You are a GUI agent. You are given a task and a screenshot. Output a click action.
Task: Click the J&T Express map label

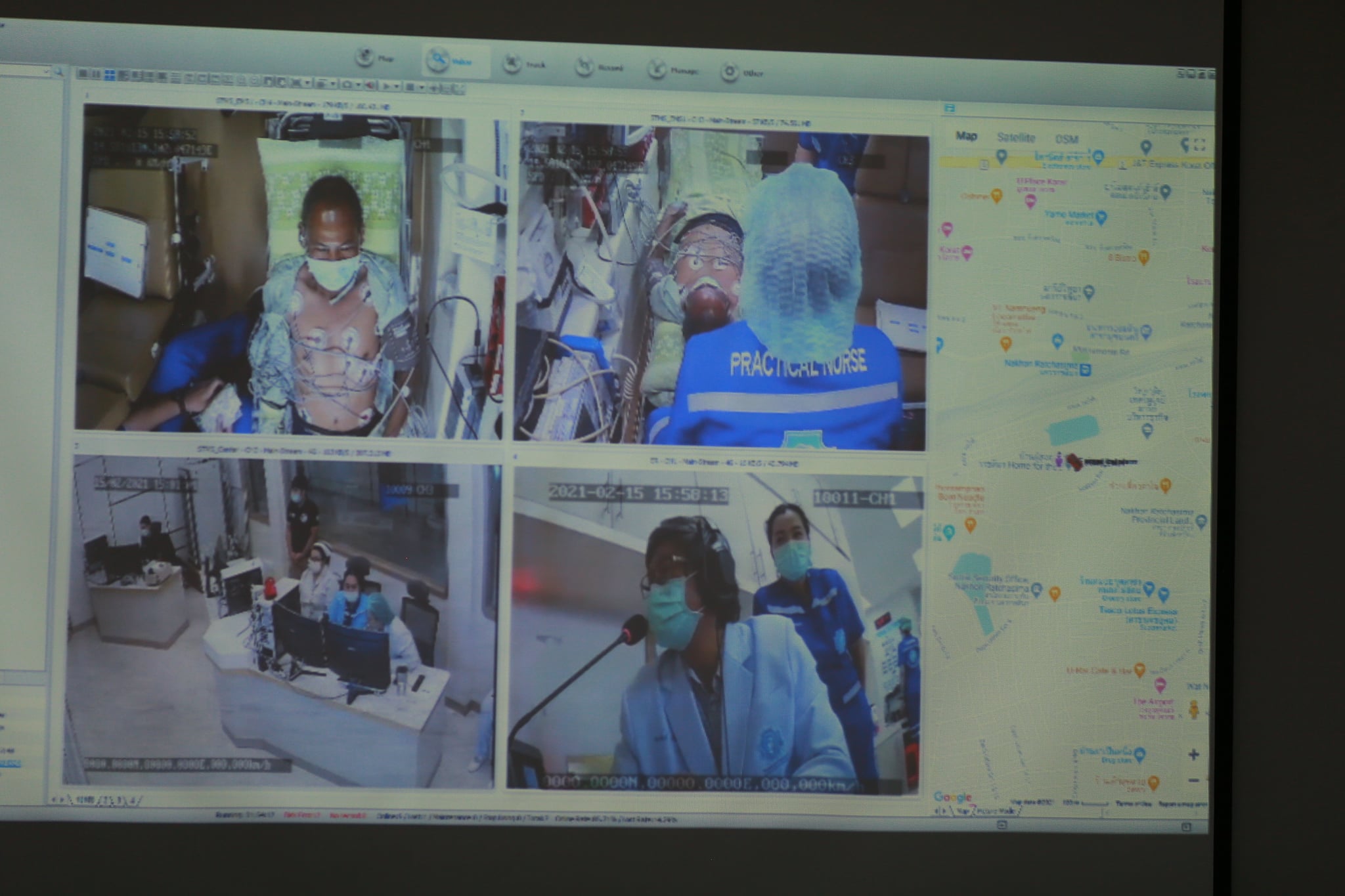point(1172,165)
